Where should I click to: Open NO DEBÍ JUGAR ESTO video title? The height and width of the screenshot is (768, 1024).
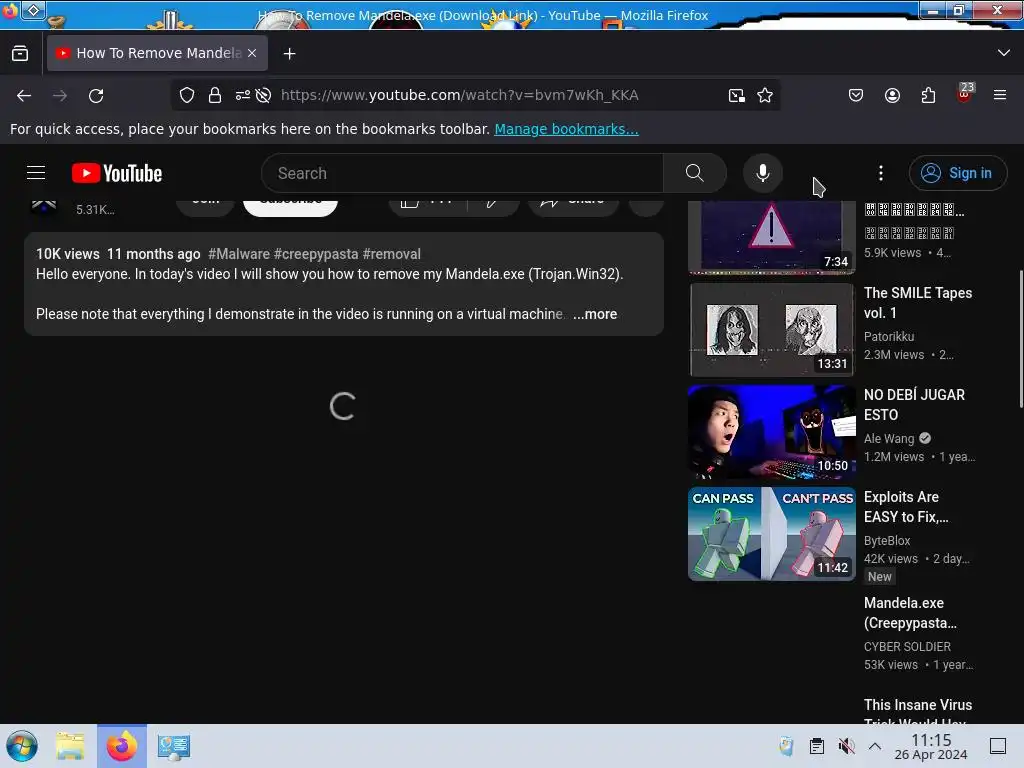point(914,405)
